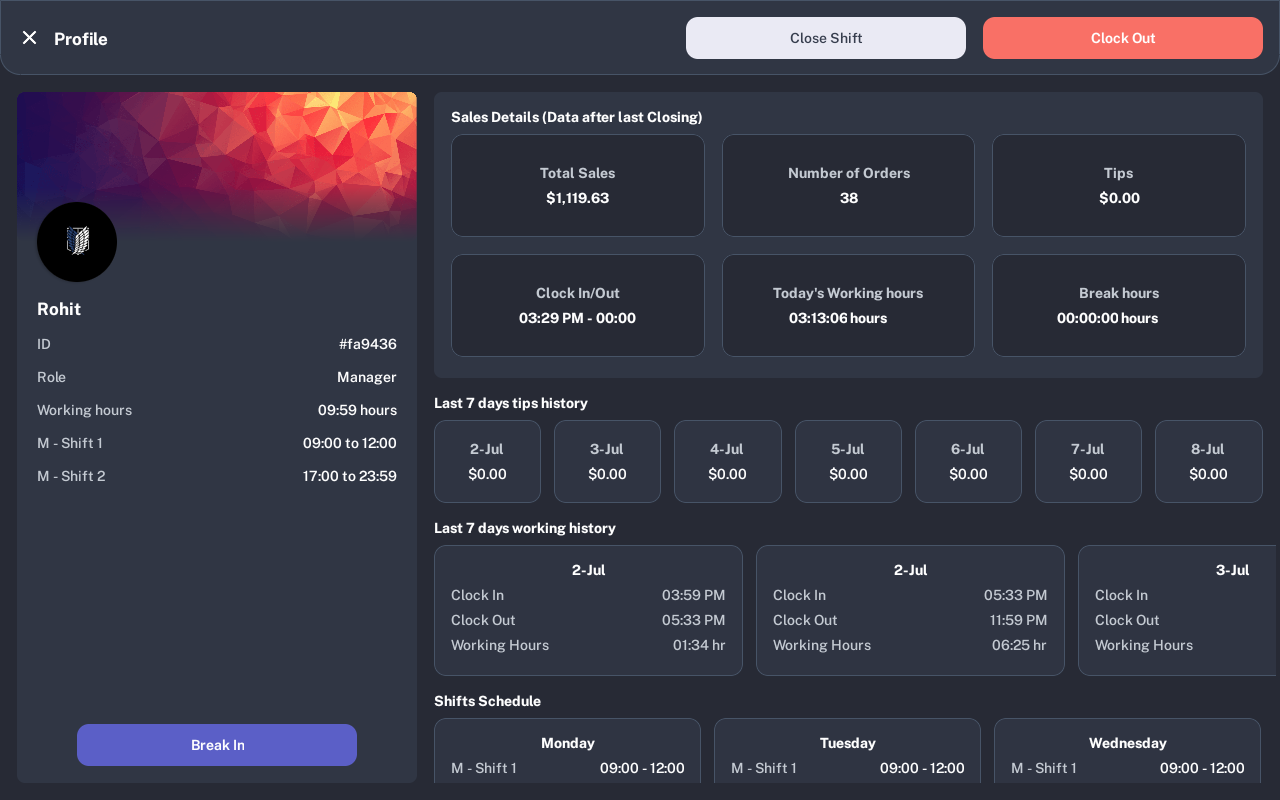The image size is (1280, 800).
Task: Select the 3-Jul tips history card
Action: coord(607,462)
